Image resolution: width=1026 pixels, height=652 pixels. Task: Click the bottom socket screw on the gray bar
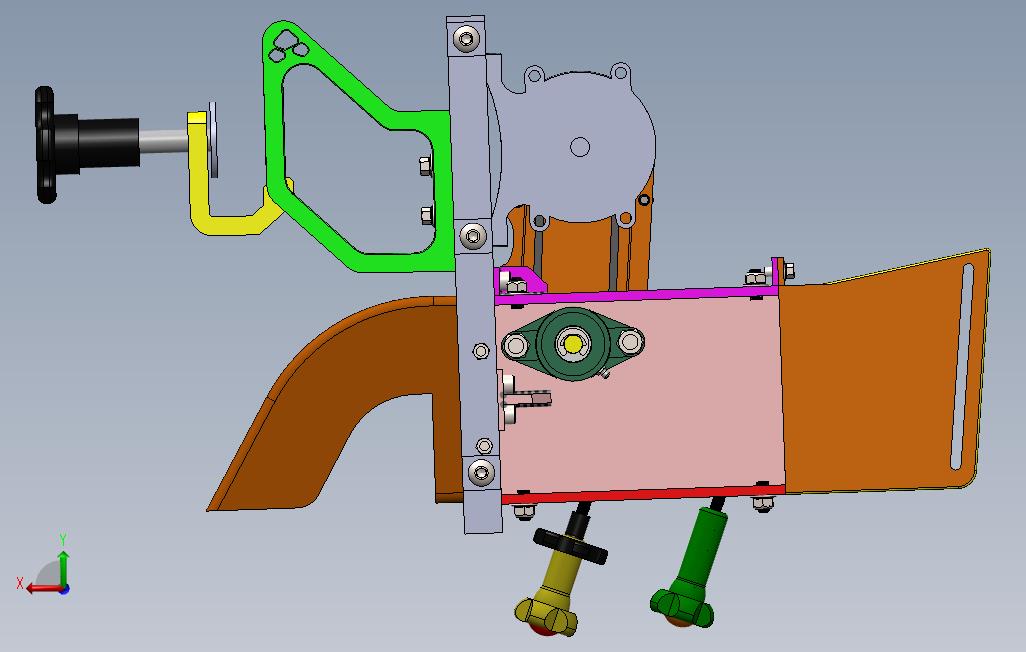482,471
